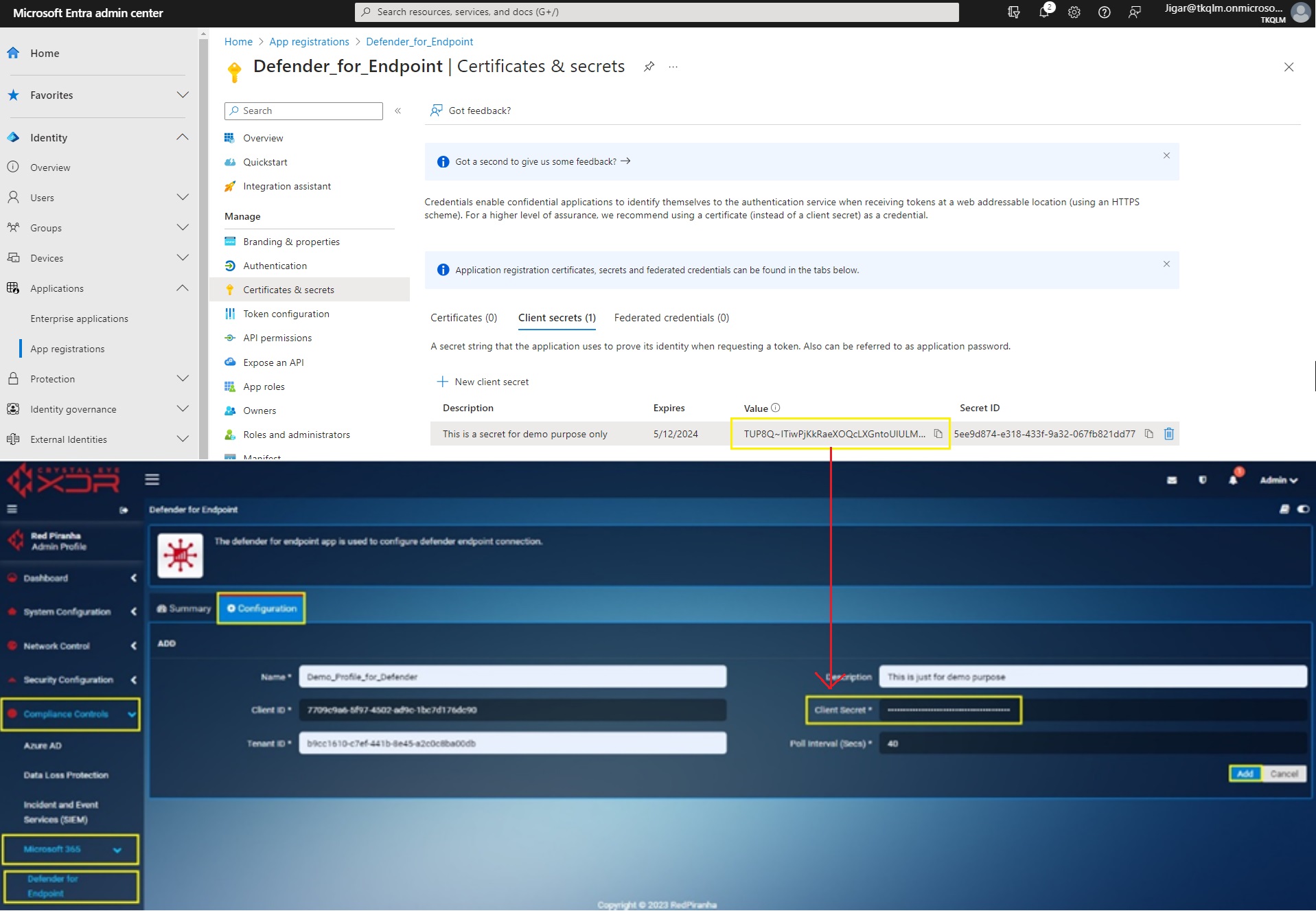Click the Defender for Endpoint app thumbnail

tap(181, 555)
